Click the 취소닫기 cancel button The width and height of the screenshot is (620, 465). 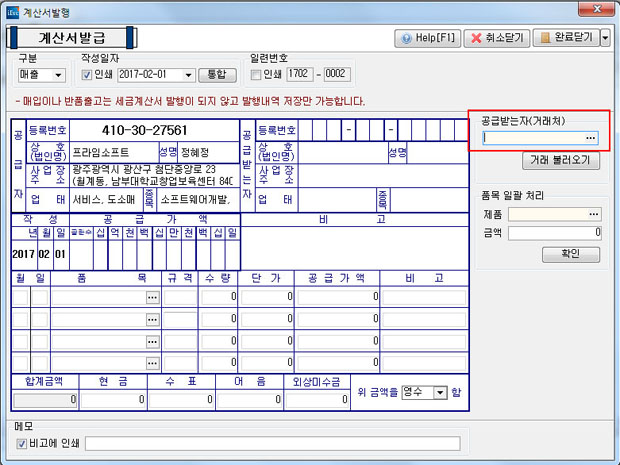(x=496, y=38)
